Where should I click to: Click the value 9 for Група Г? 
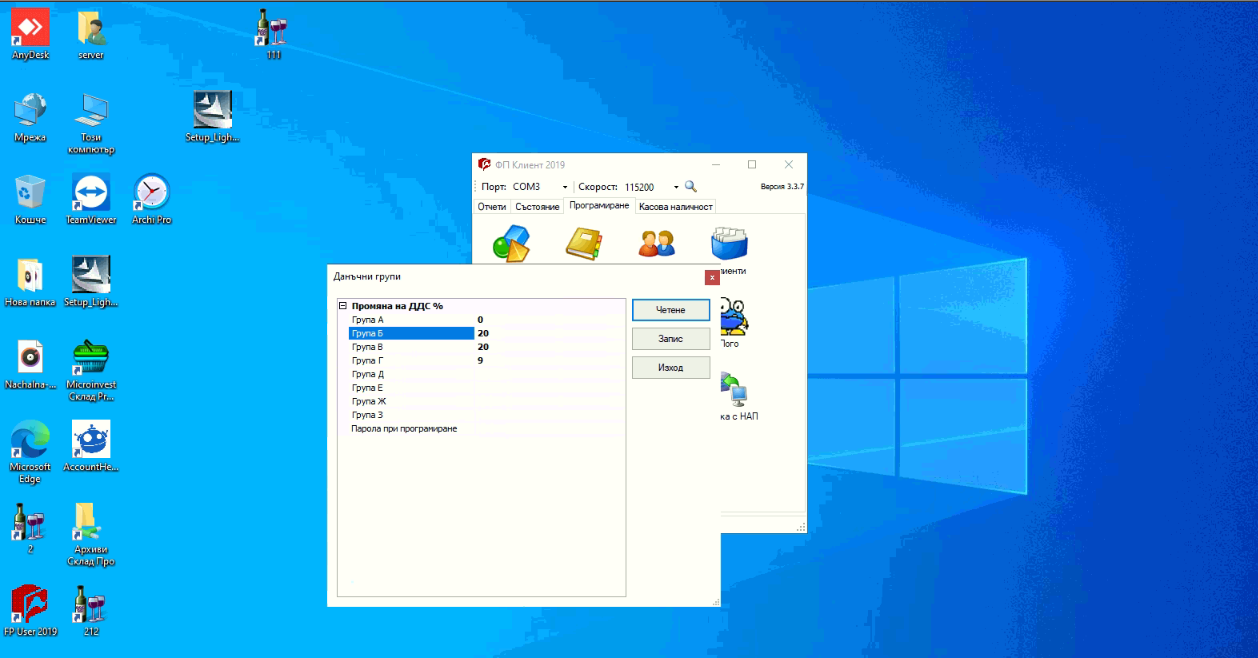pos(480,360)
